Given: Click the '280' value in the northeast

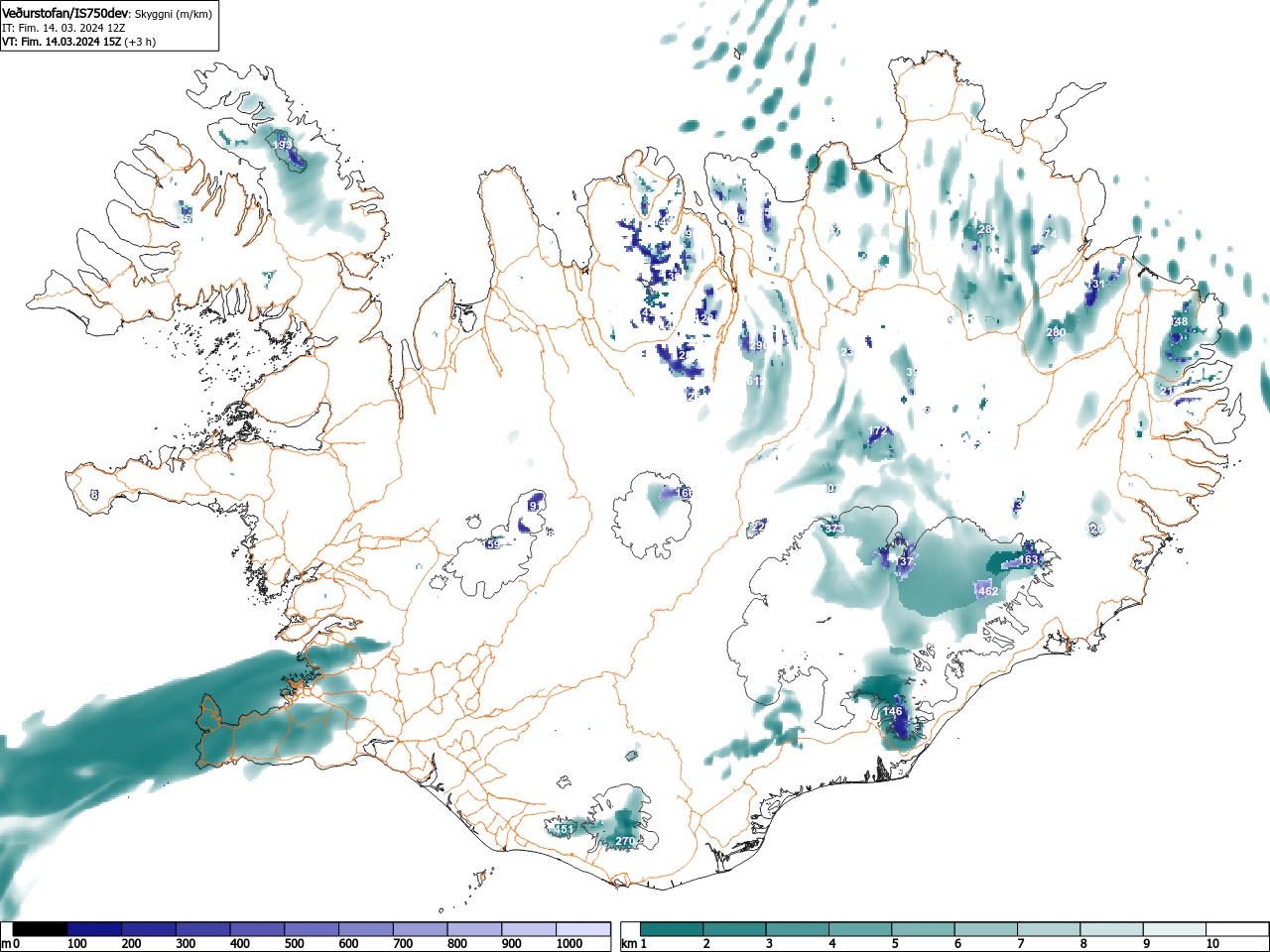Looking at the screenshot, I should (x=1056, y=332).
